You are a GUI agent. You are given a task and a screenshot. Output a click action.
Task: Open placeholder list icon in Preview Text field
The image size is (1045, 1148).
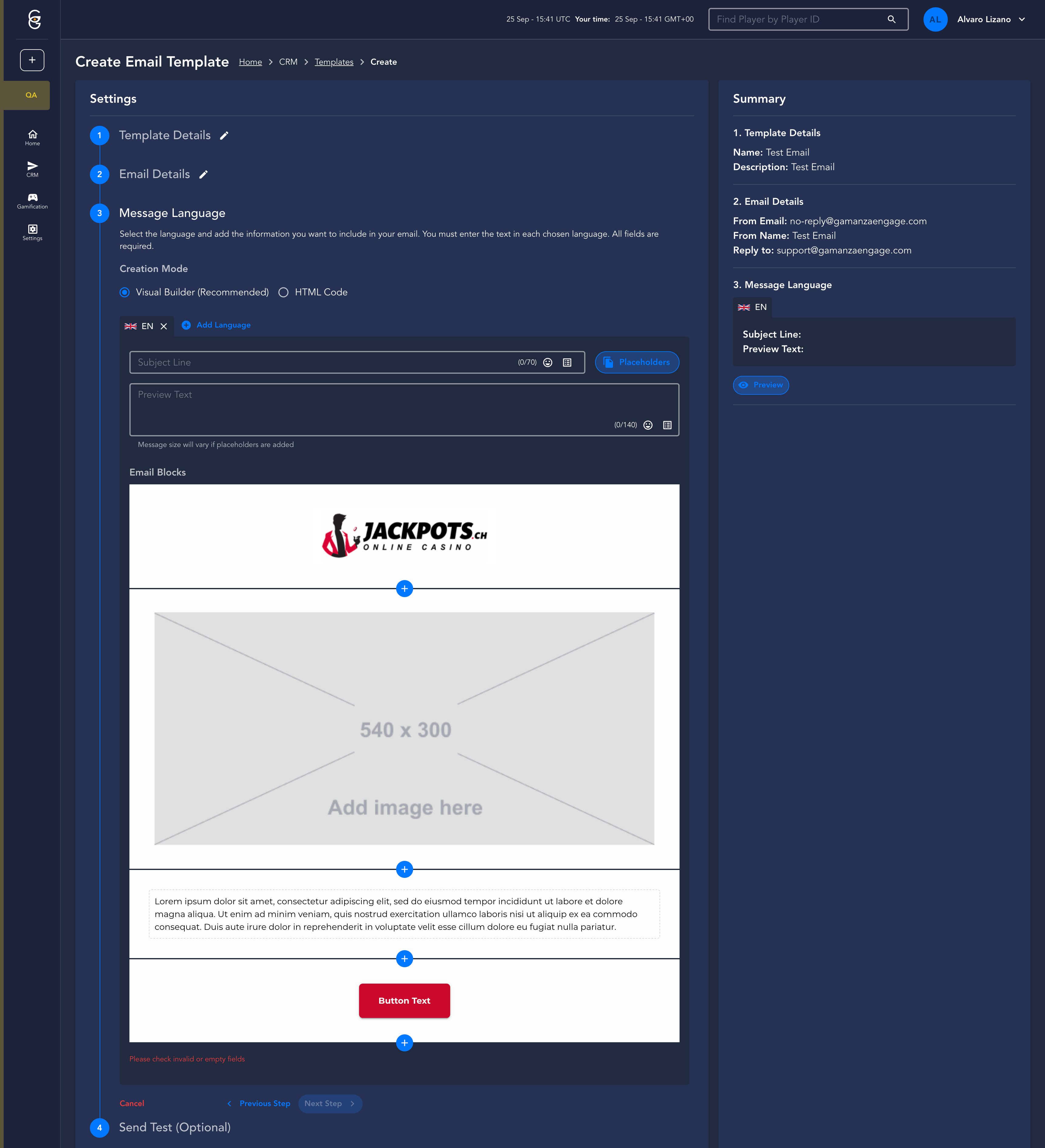point(667,425)
